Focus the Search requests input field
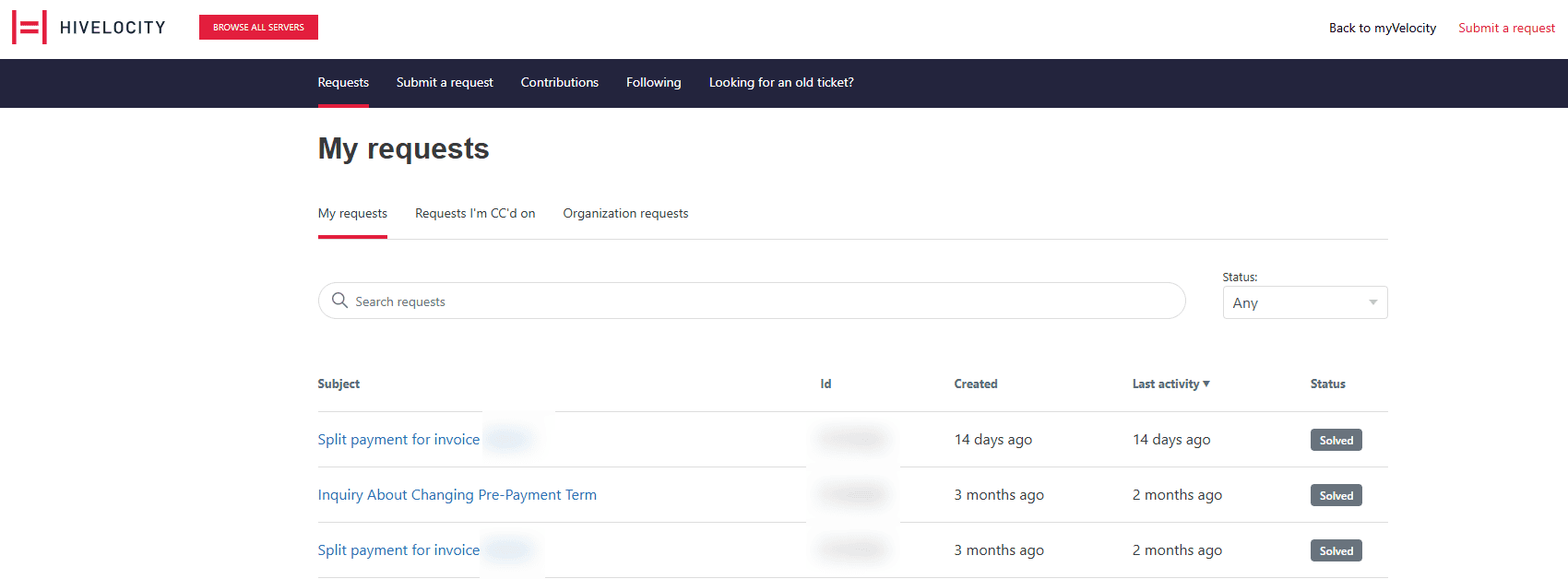 pos(756,301)
